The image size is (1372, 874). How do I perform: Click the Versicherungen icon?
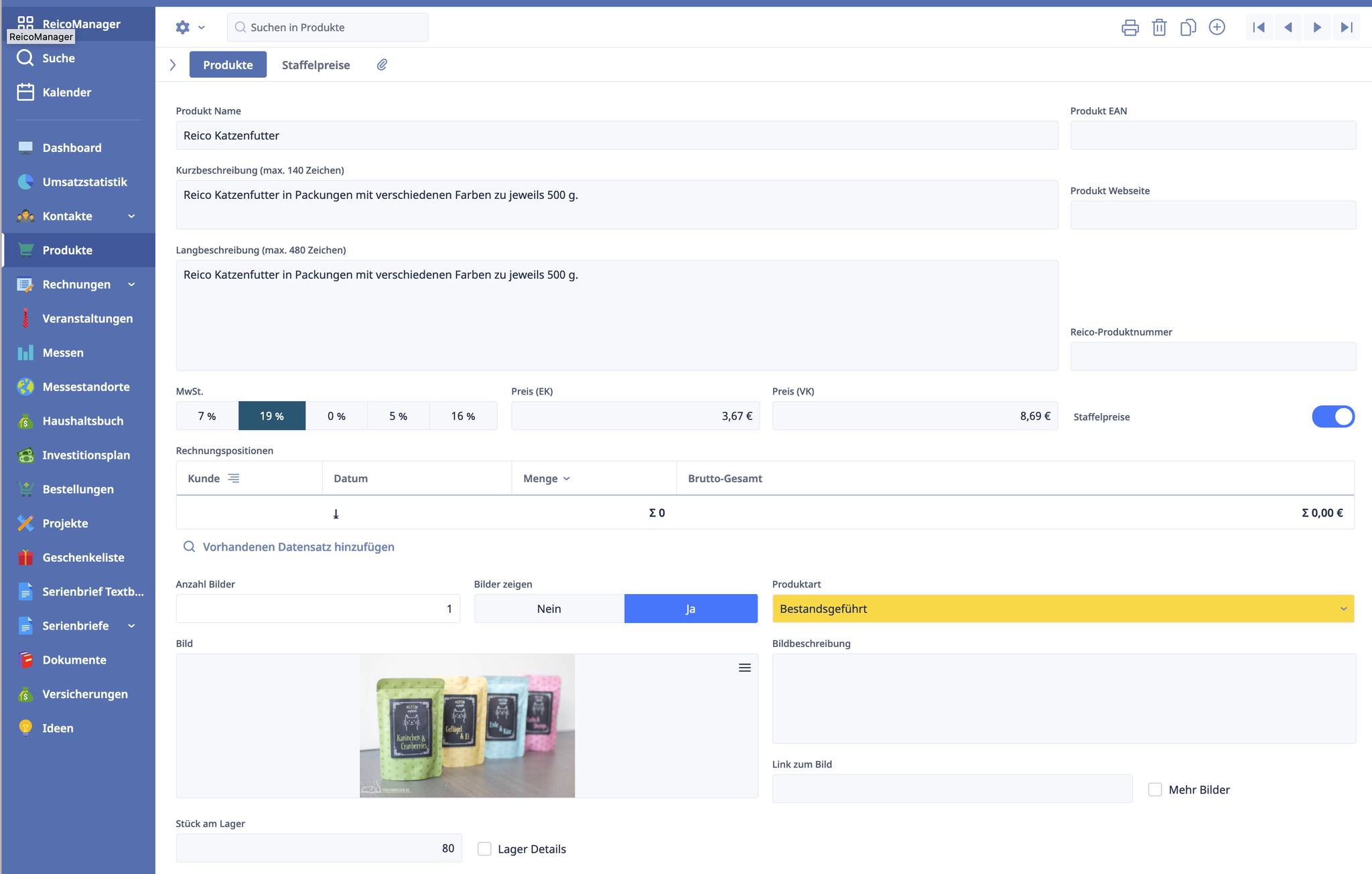(25, 694)
